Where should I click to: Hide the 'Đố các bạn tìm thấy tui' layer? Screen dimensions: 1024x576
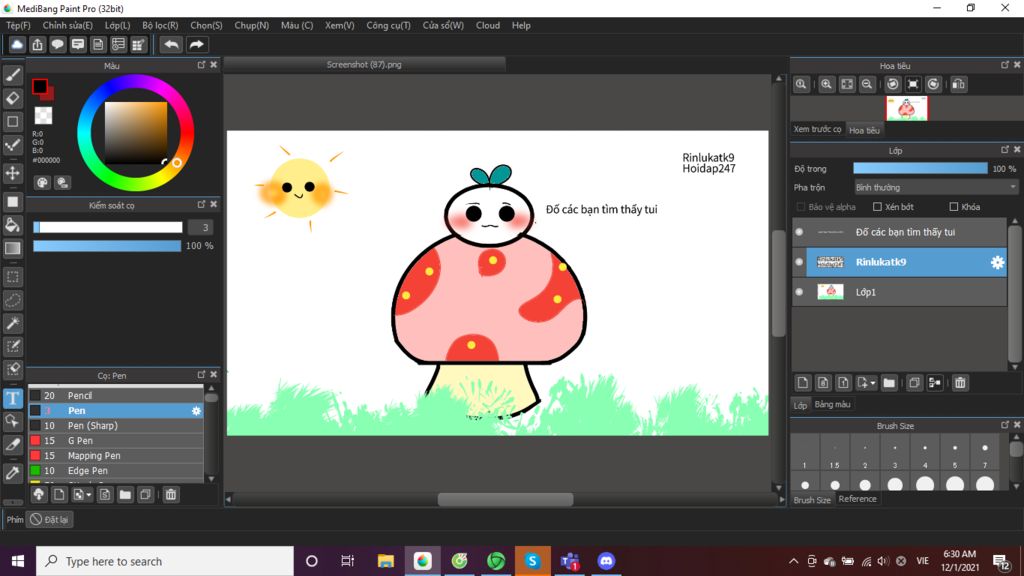click(x=799, y=232)
